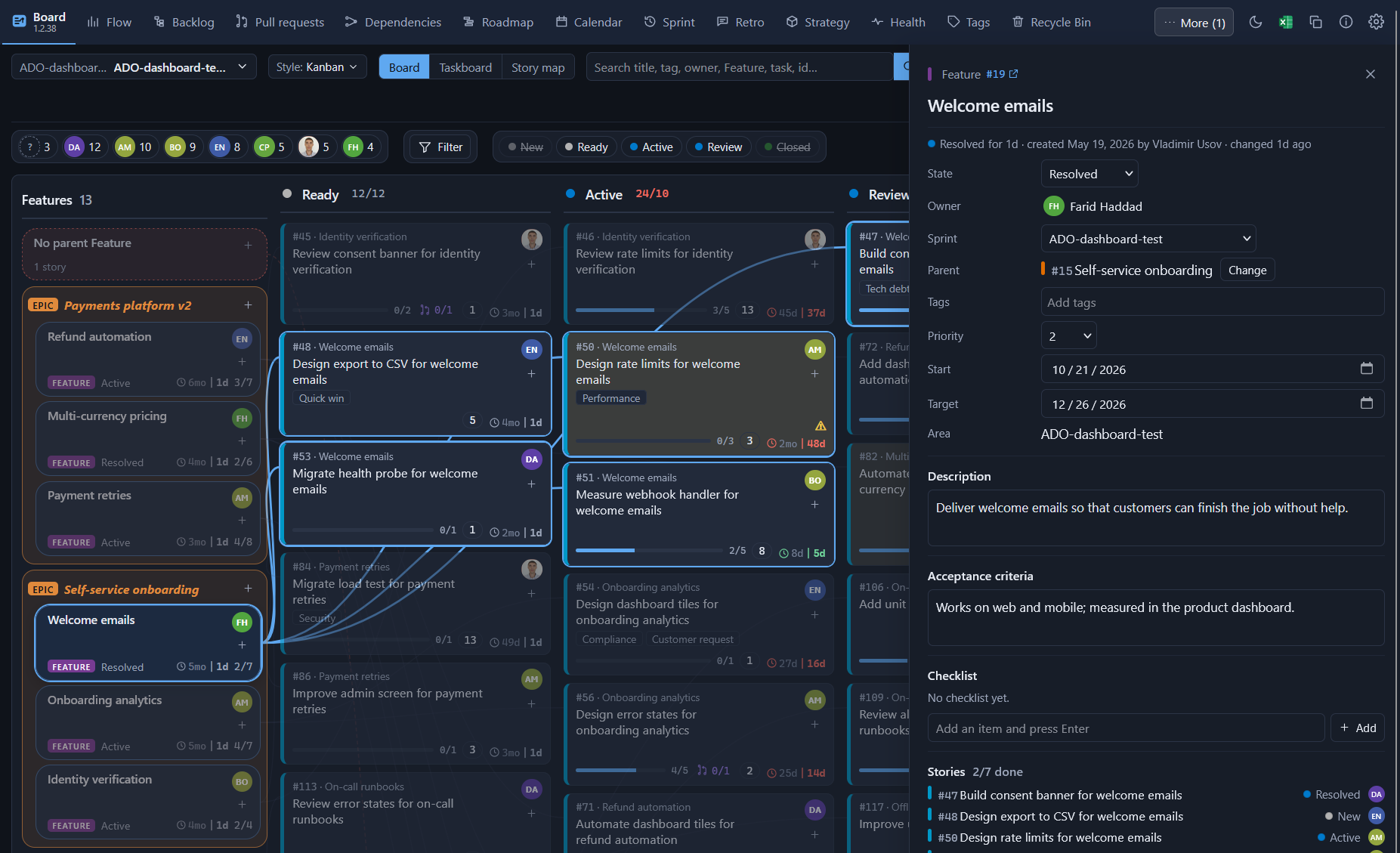1400x853 pixels.
Task: Add feature to Payments platform v2 epic
Action: [x=248, y=305]
